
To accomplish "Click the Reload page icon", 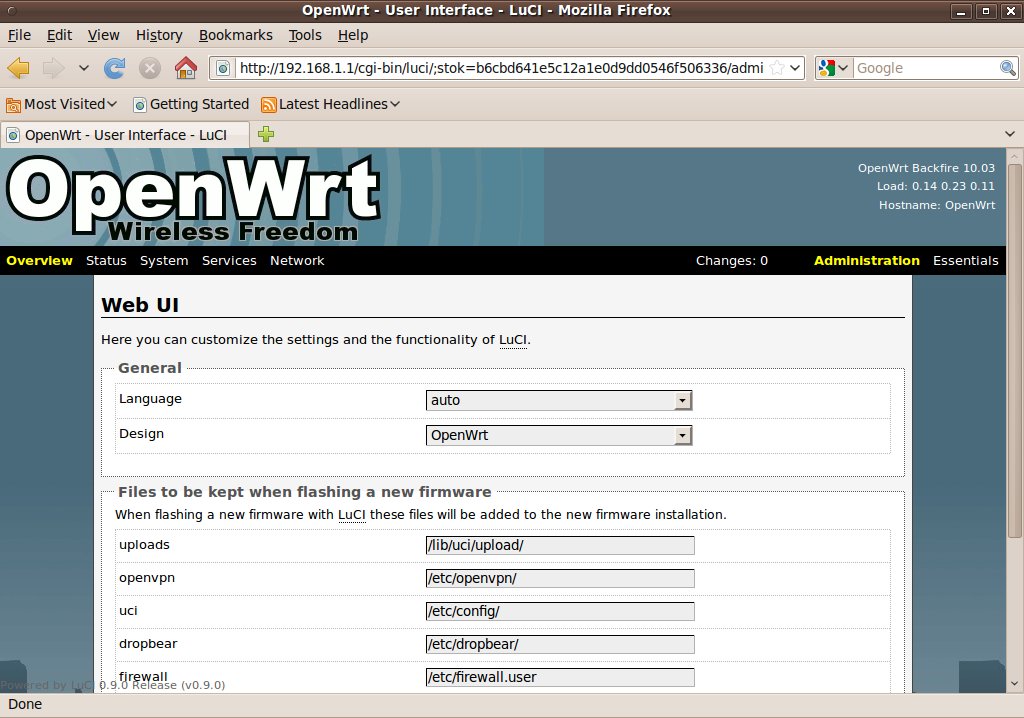I will pos(115,68).
